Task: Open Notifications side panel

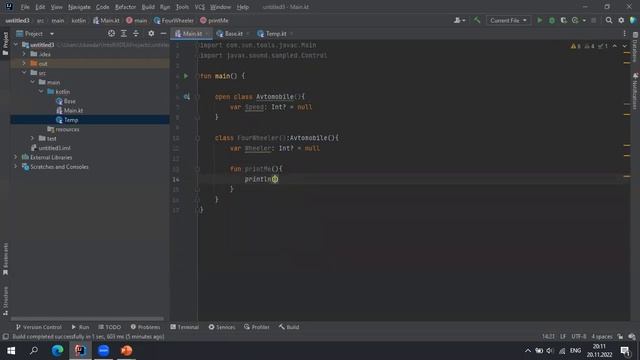Action: pyautogui.click(x=635, y=91)
